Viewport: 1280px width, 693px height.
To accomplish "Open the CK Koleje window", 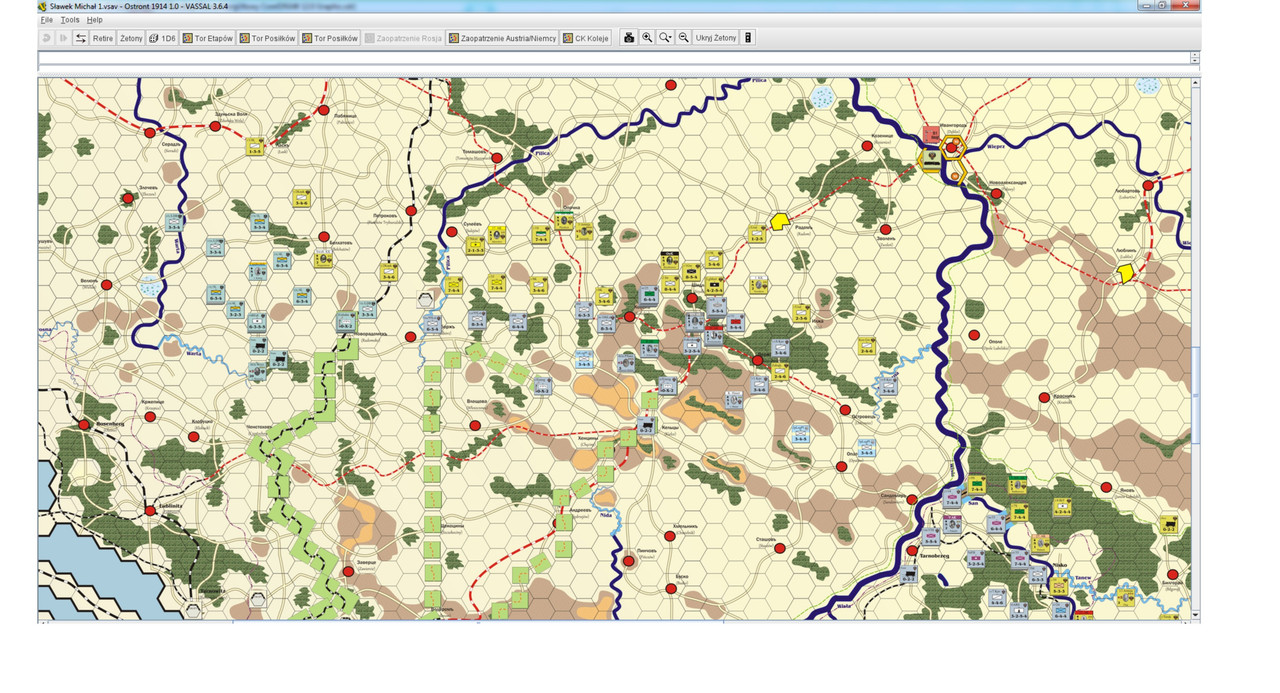I will point(585,38).
